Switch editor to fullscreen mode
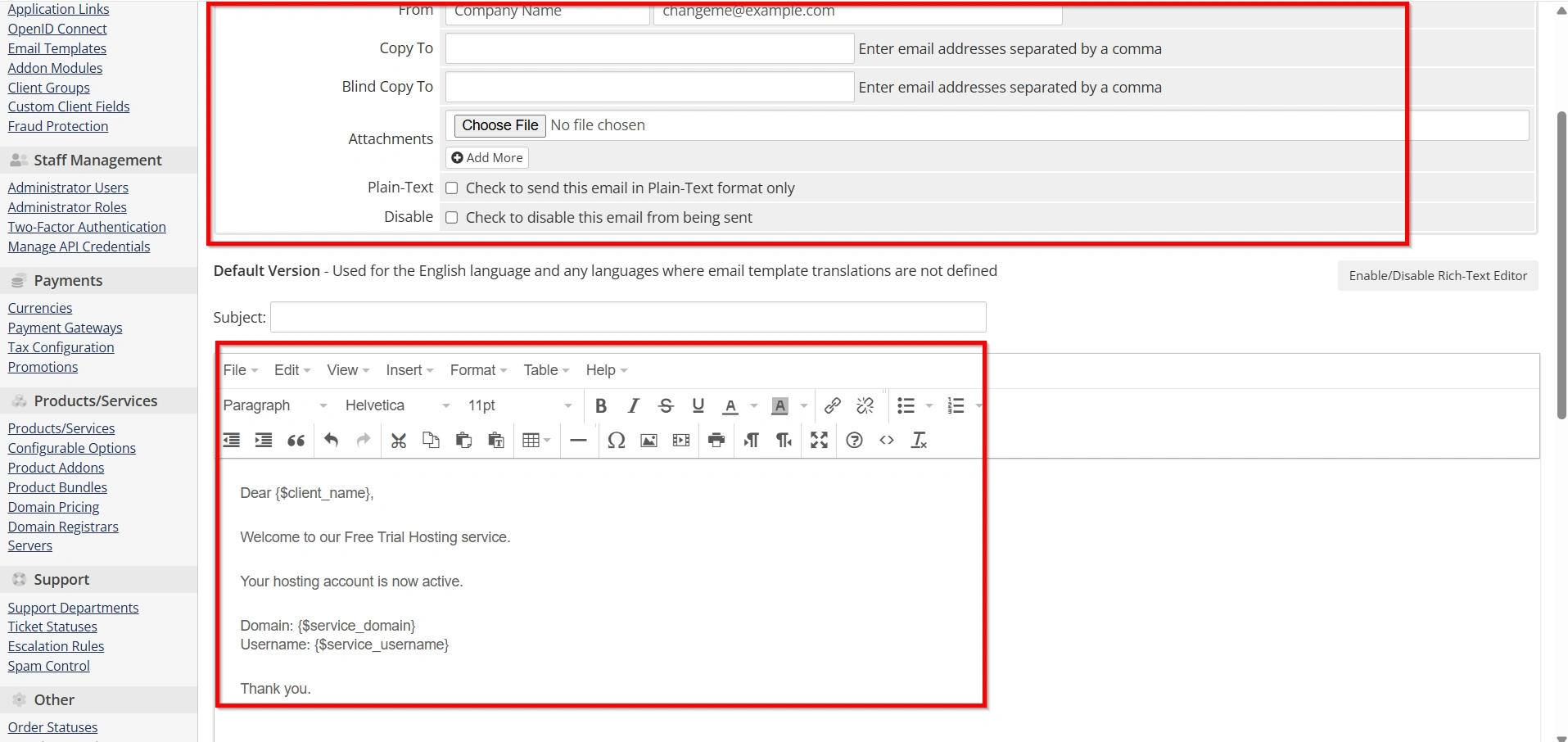 tap(819, 441)
